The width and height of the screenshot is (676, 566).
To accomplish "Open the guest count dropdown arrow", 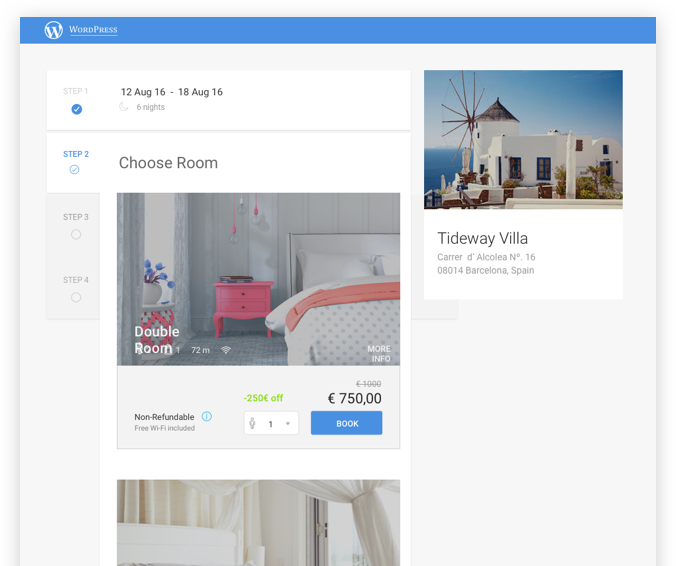I will click(288, 424).
